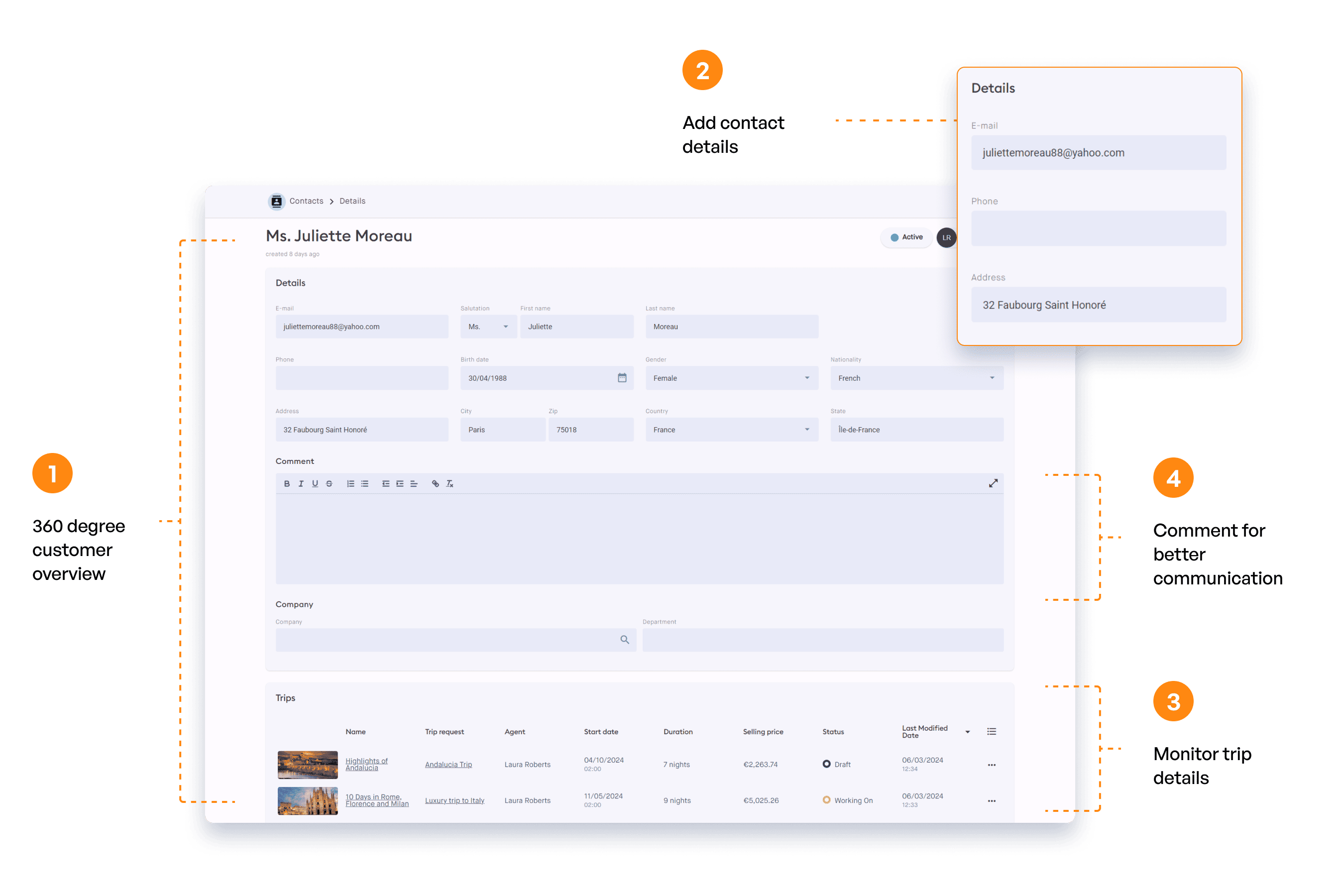Open the Country dropdown showing France
This screenshot has width=1344, height=896.
806,429
